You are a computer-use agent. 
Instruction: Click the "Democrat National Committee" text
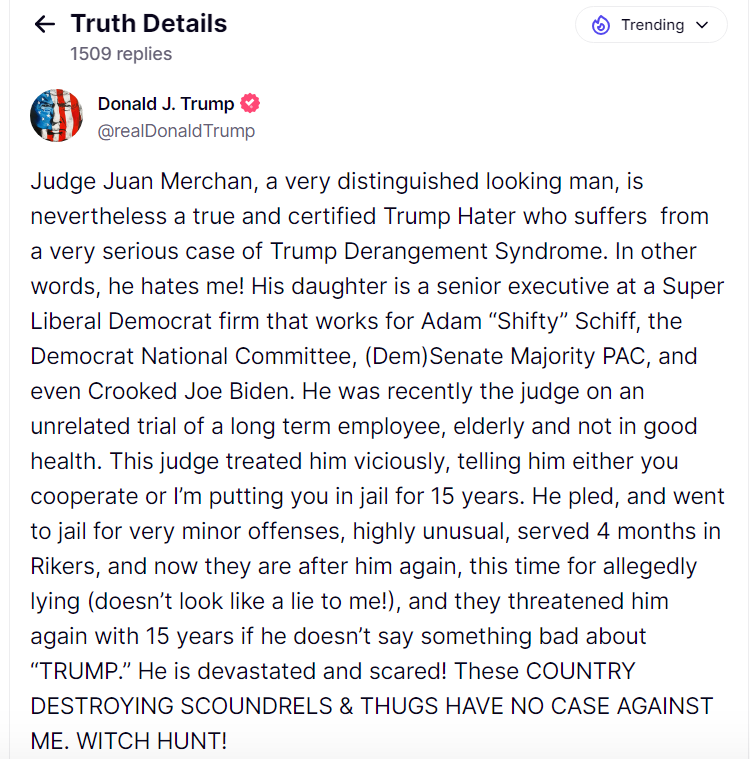tap(172, 356)
